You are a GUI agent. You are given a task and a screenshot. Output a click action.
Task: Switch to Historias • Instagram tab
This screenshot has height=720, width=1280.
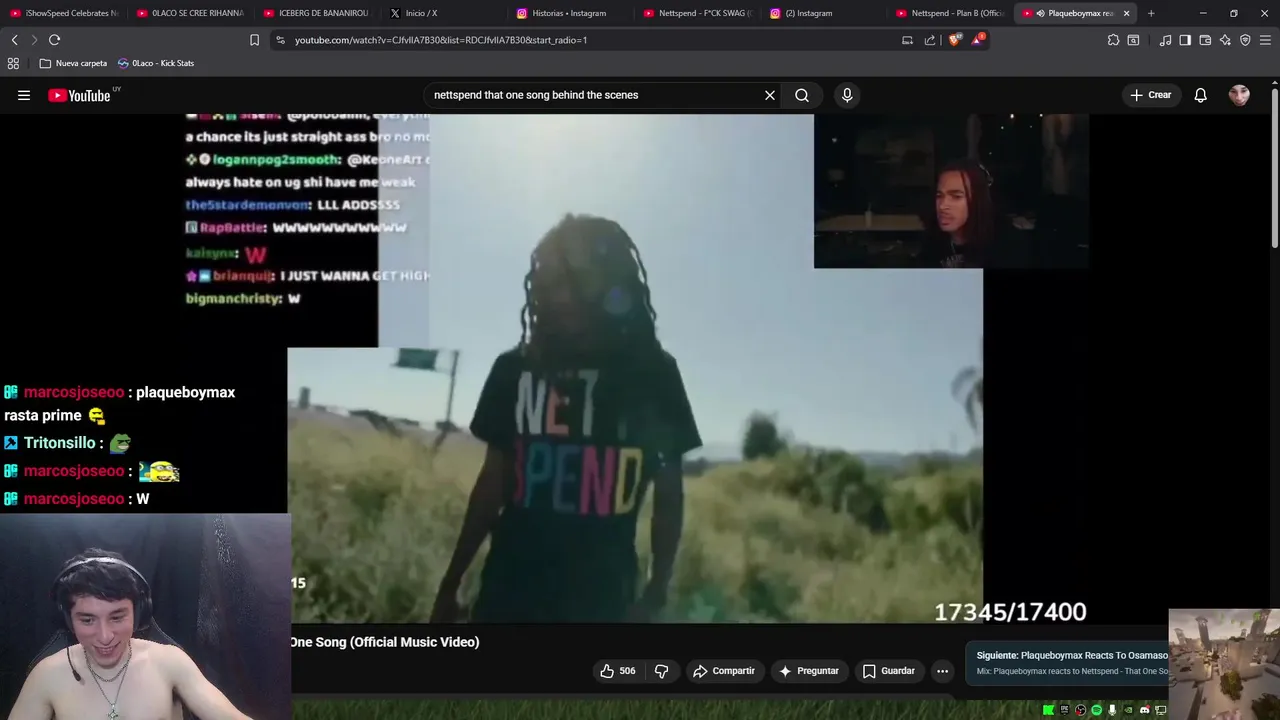point(570,13)
